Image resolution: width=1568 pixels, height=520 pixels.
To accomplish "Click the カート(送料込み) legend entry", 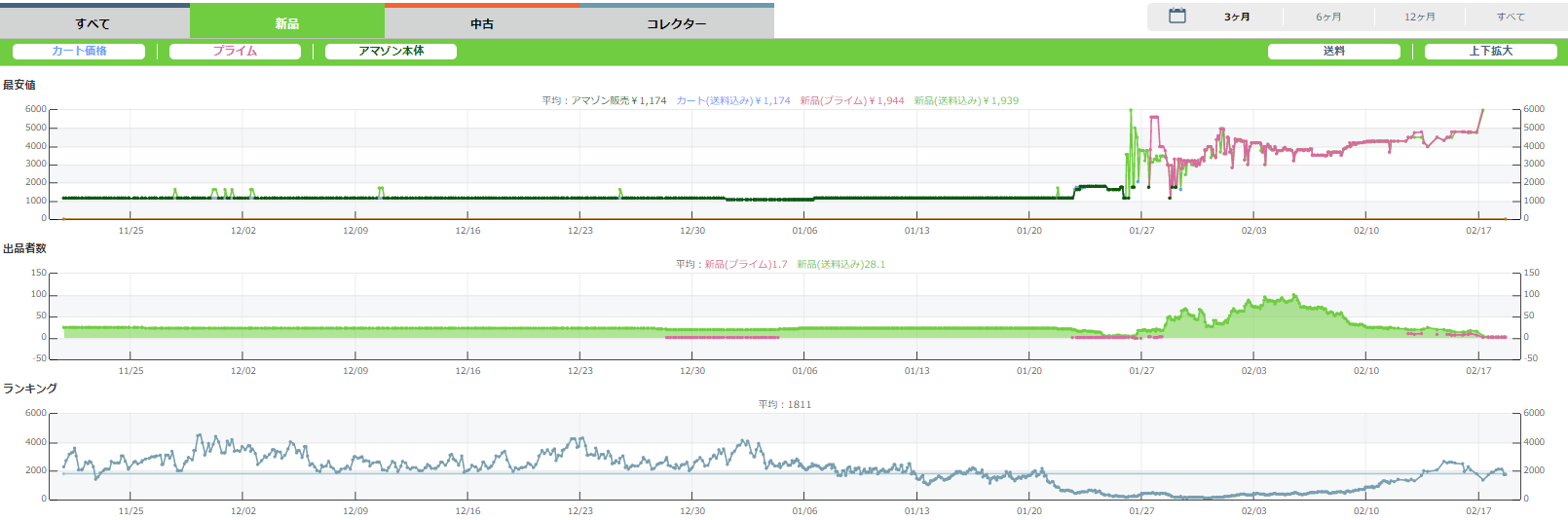I will (733, 101).
